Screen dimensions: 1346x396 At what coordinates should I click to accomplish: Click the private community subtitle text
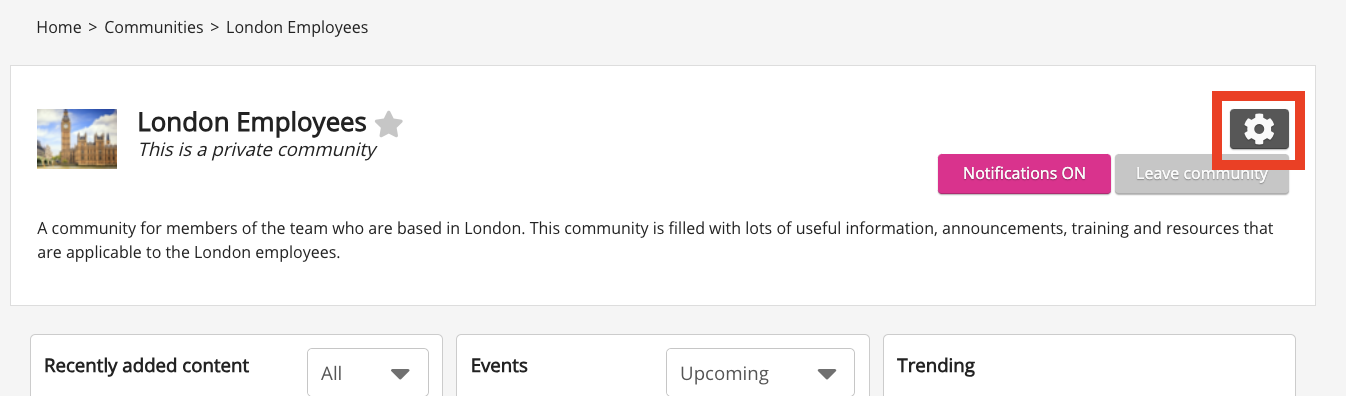point(257,150)
